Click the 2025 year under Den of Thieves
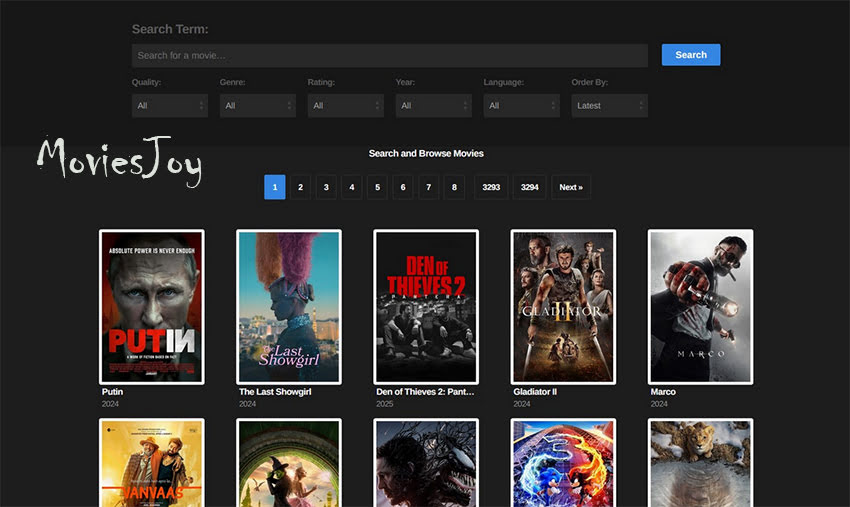Viewport: 850px width, 507px height. (x=384, y=404)
